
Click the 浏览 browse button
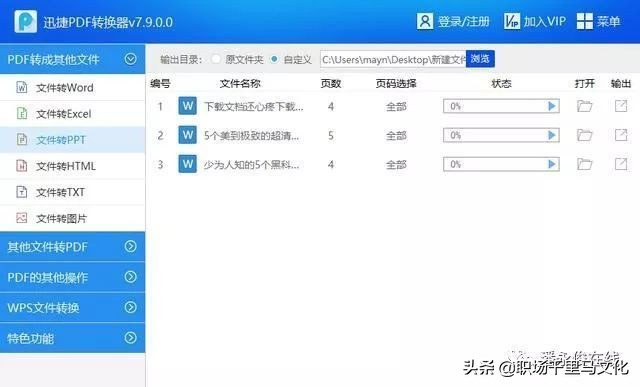point(480,59)
